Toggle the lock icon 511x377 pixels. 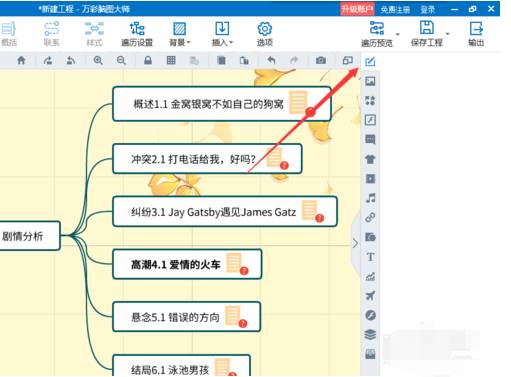[x=148, y=60]
